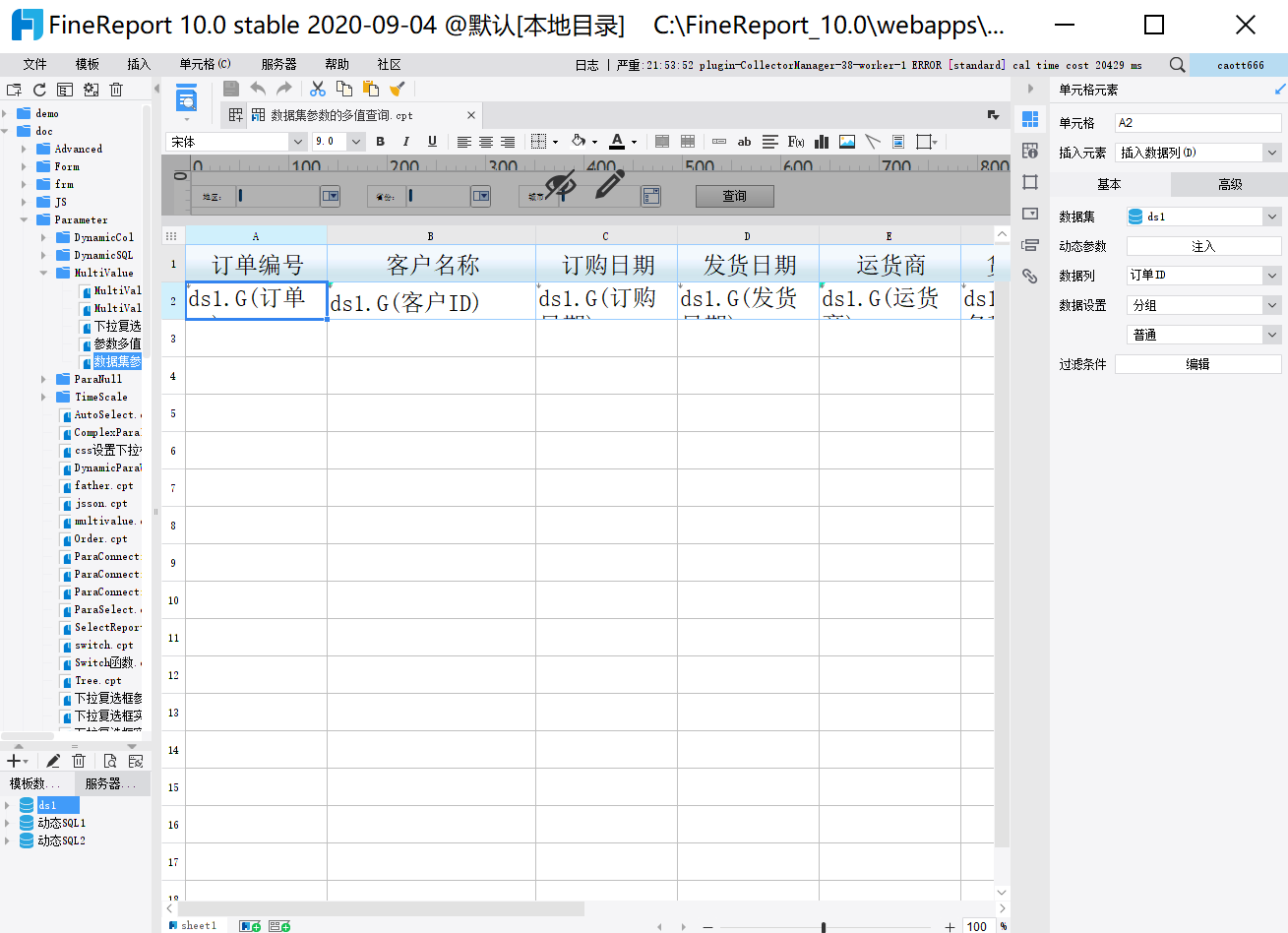Click the 查询 query button
Viewport: 1288px width, 933px height.
coord(735,196)
